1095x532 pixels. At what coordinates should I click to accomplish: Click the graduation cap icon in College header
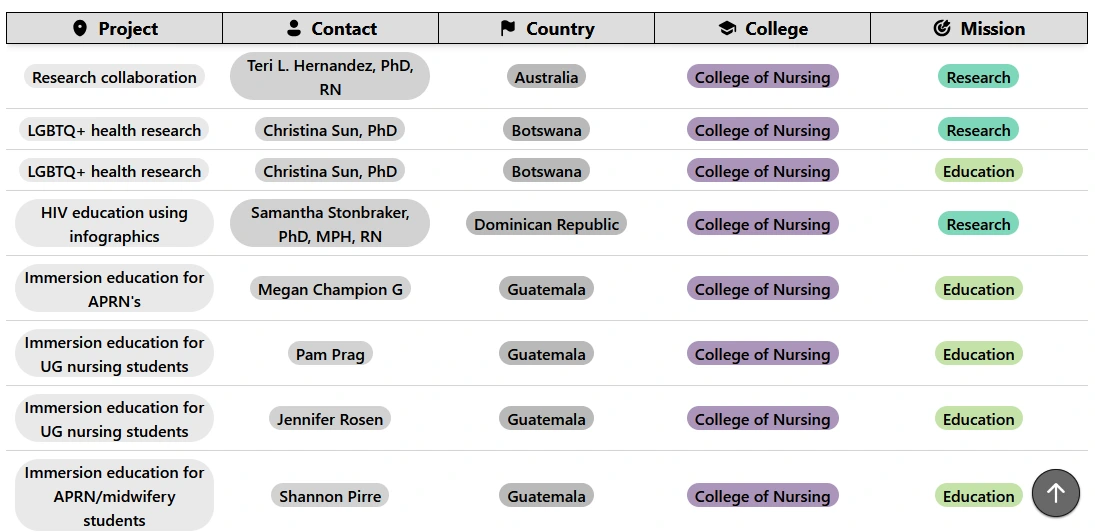click(727, 29)
